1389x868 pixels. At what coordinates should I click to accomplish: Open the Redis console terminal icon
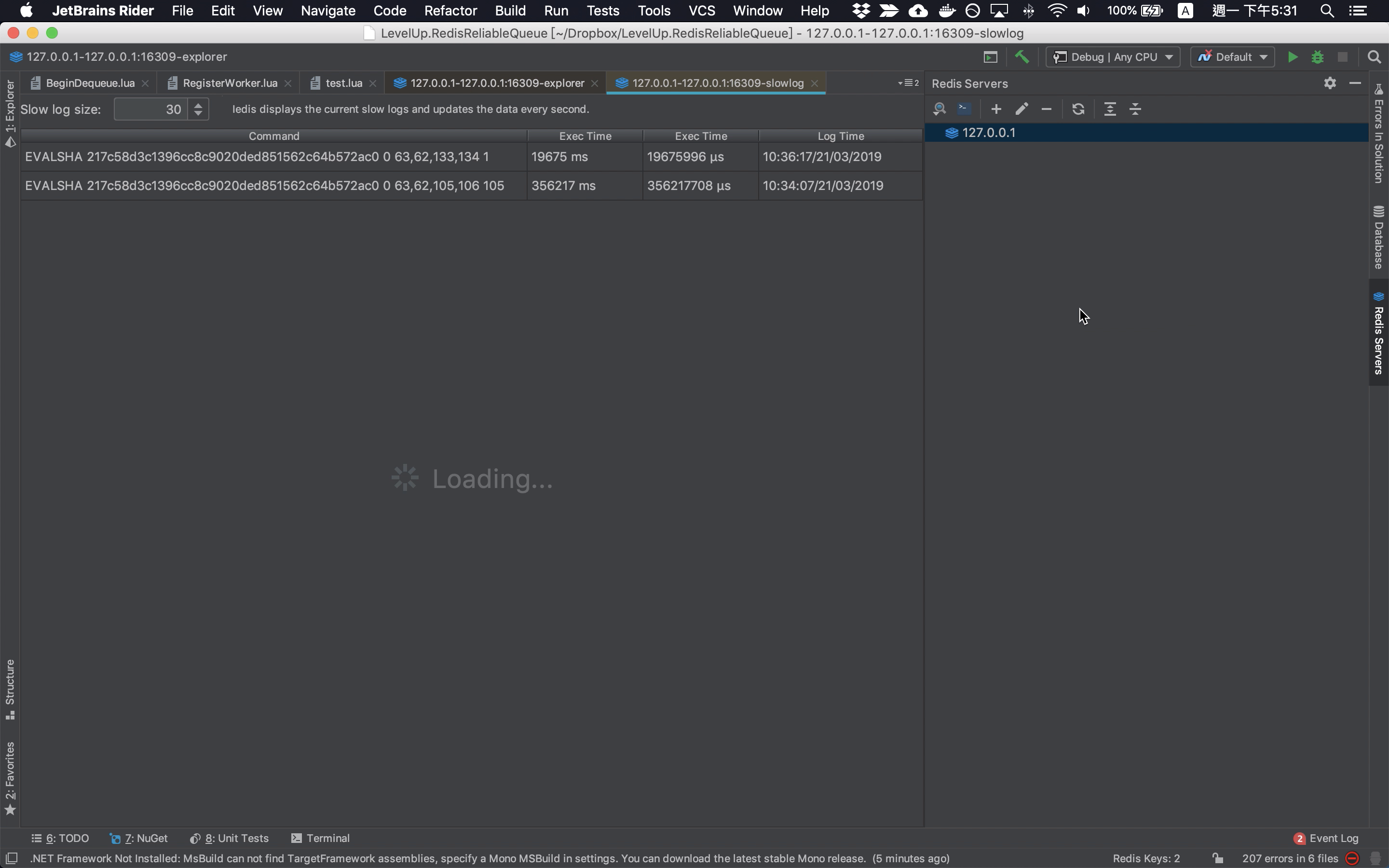(x=964, y=109)
